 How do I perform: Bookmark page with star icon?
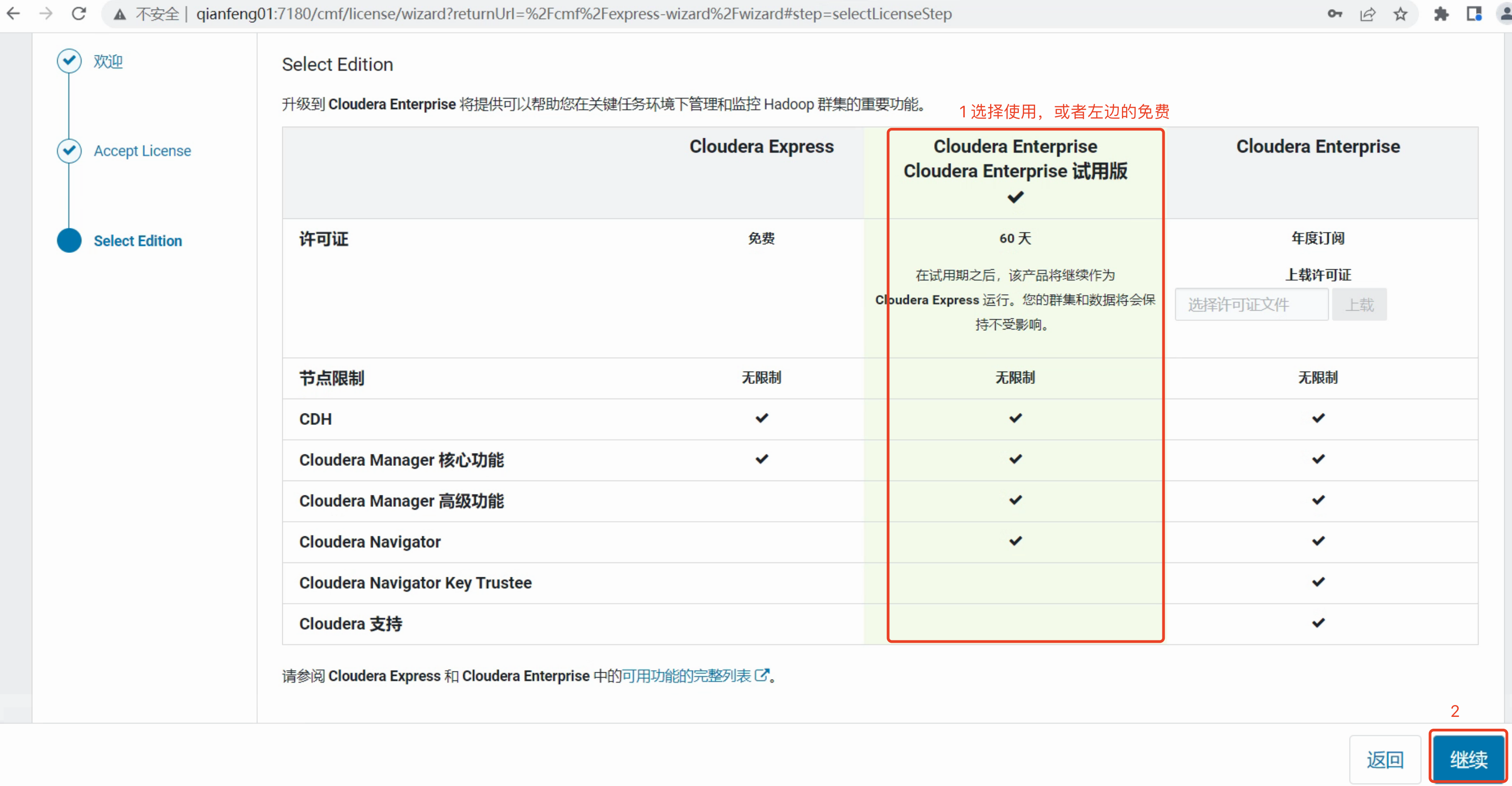(x=1401, y=14)
